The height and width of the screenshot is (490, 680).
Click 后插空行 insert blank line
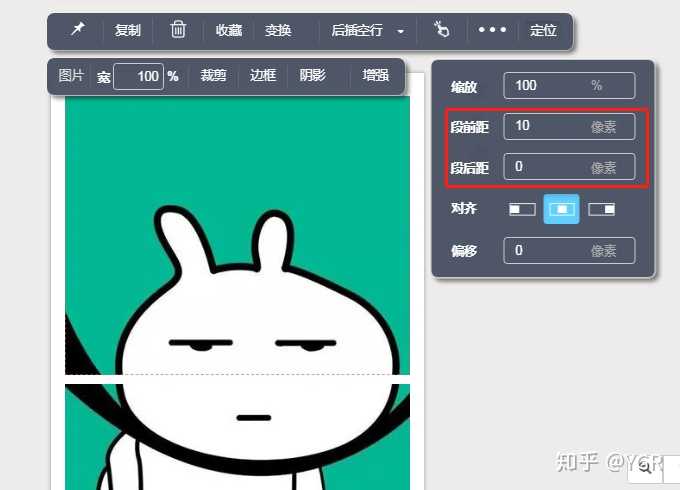point(357,30)
